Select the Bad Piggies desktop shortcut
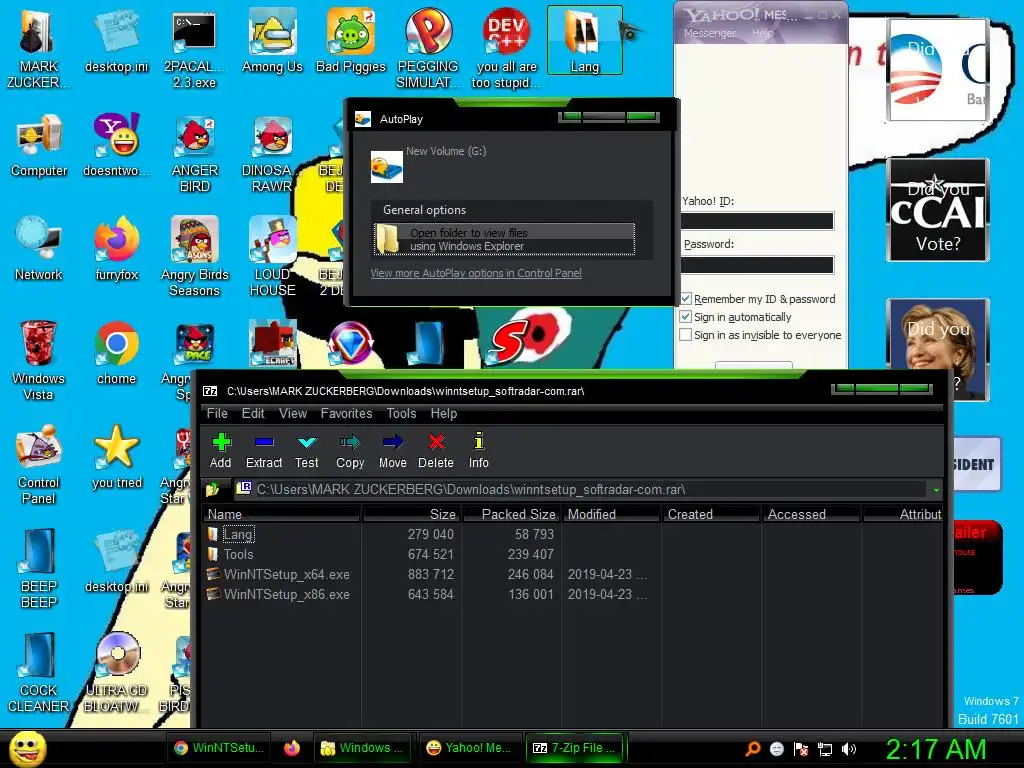This screenshot has width=1024, height=768. [351, 42]
